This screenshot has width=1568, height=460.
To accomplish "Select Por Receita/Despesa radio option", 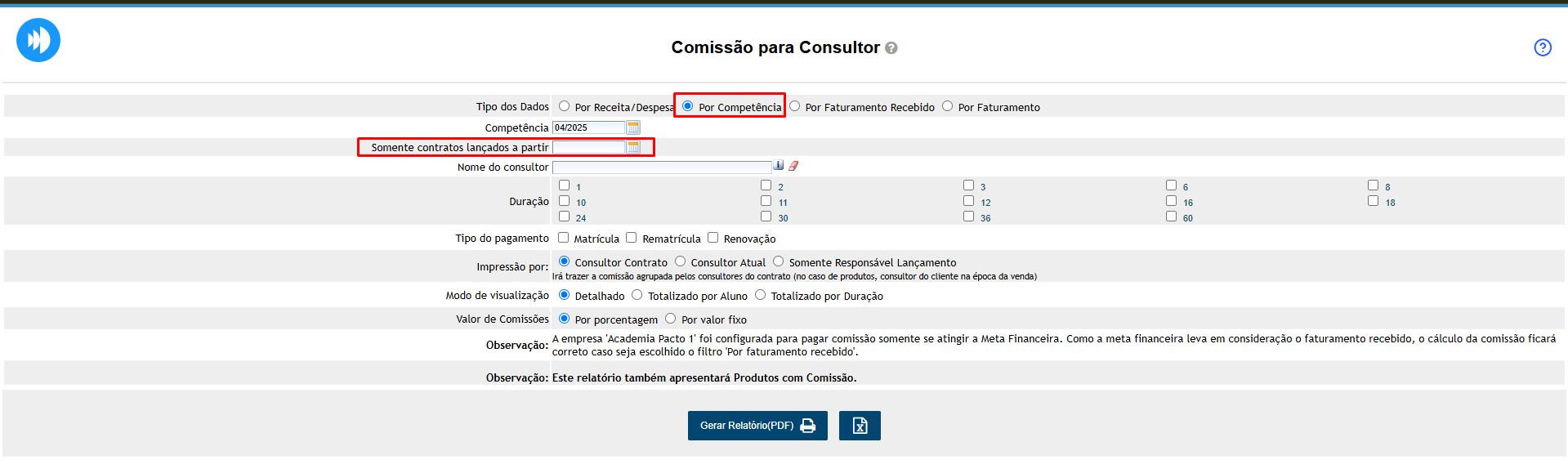I will (x=564, y=106).
